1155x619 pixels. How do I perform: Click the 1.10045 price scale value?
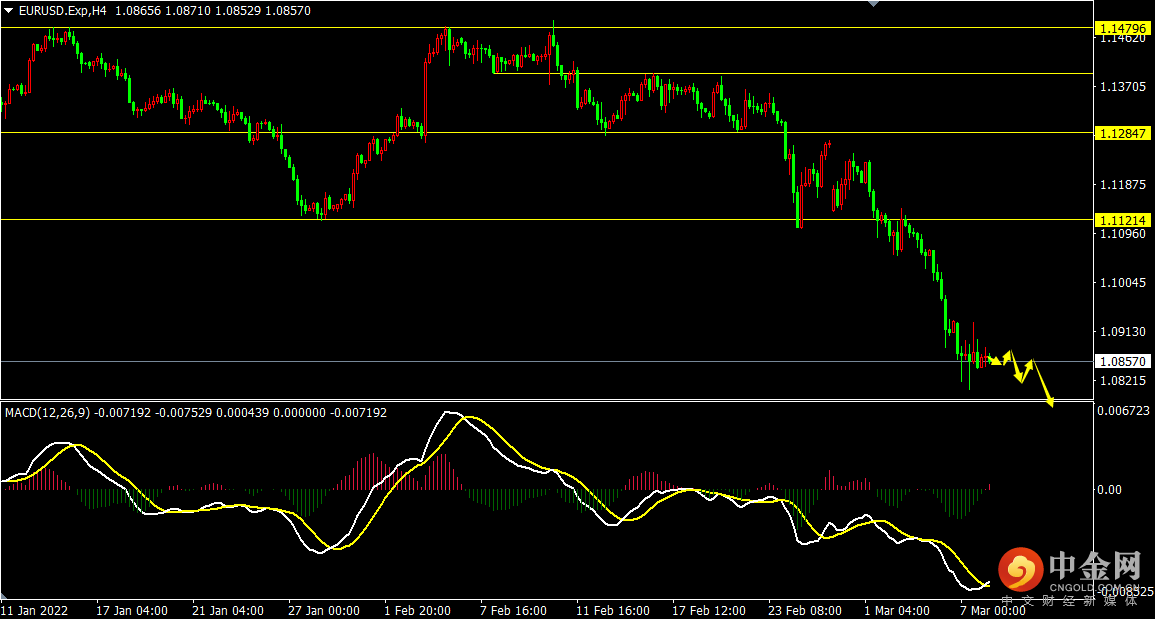(1122, 283)
